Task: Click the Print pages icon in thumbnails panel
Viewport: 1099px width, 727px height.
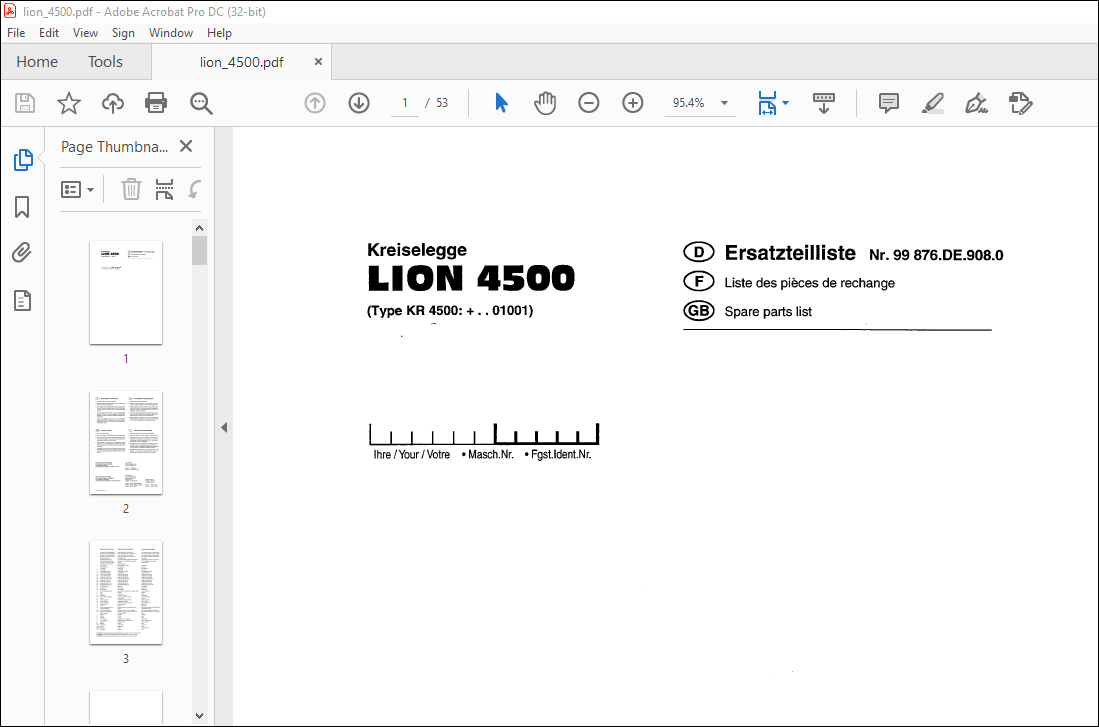Action: pyautogui.click(x=164, y=189)
